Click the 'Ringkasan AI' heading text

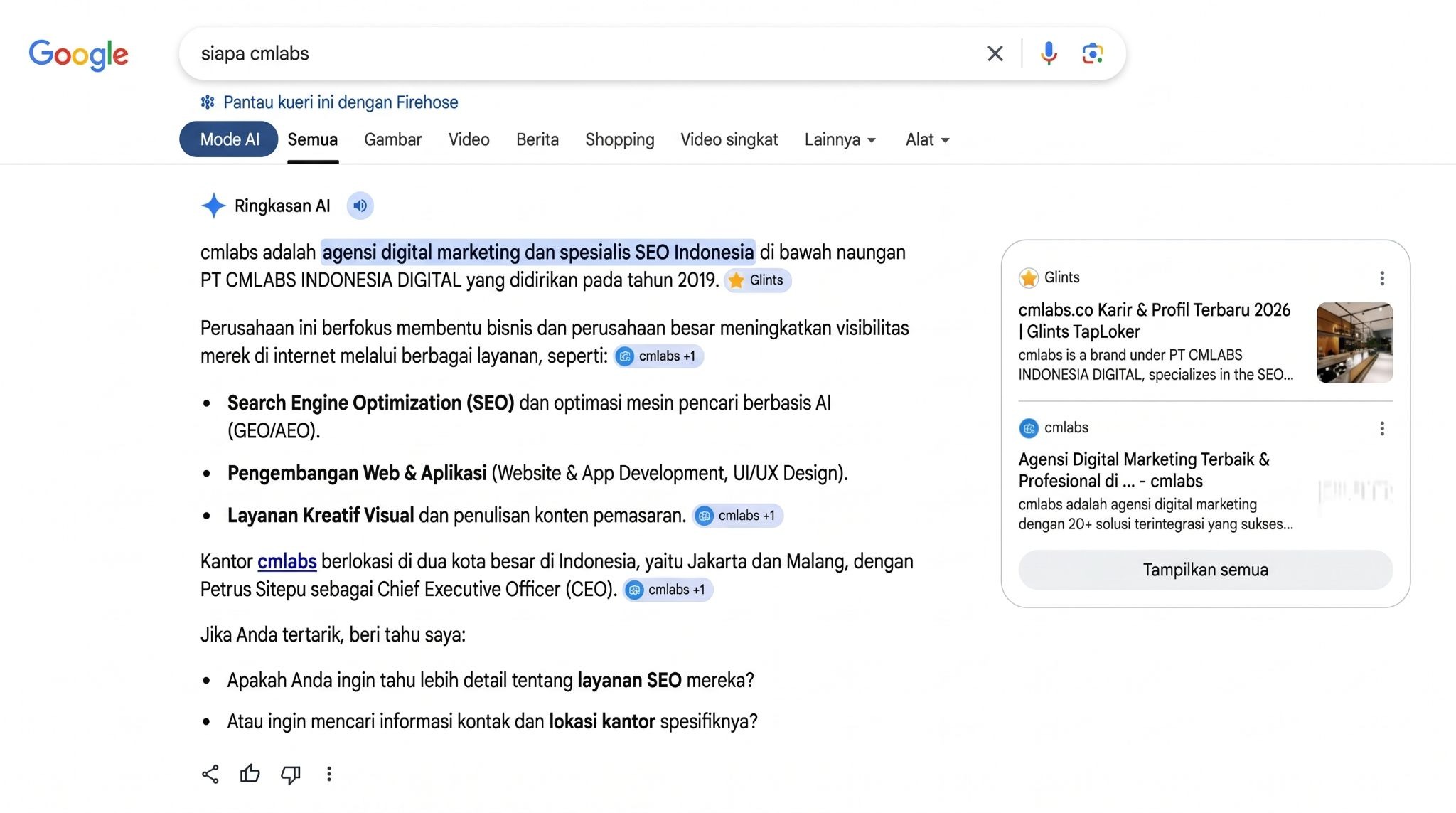[282, 206]
